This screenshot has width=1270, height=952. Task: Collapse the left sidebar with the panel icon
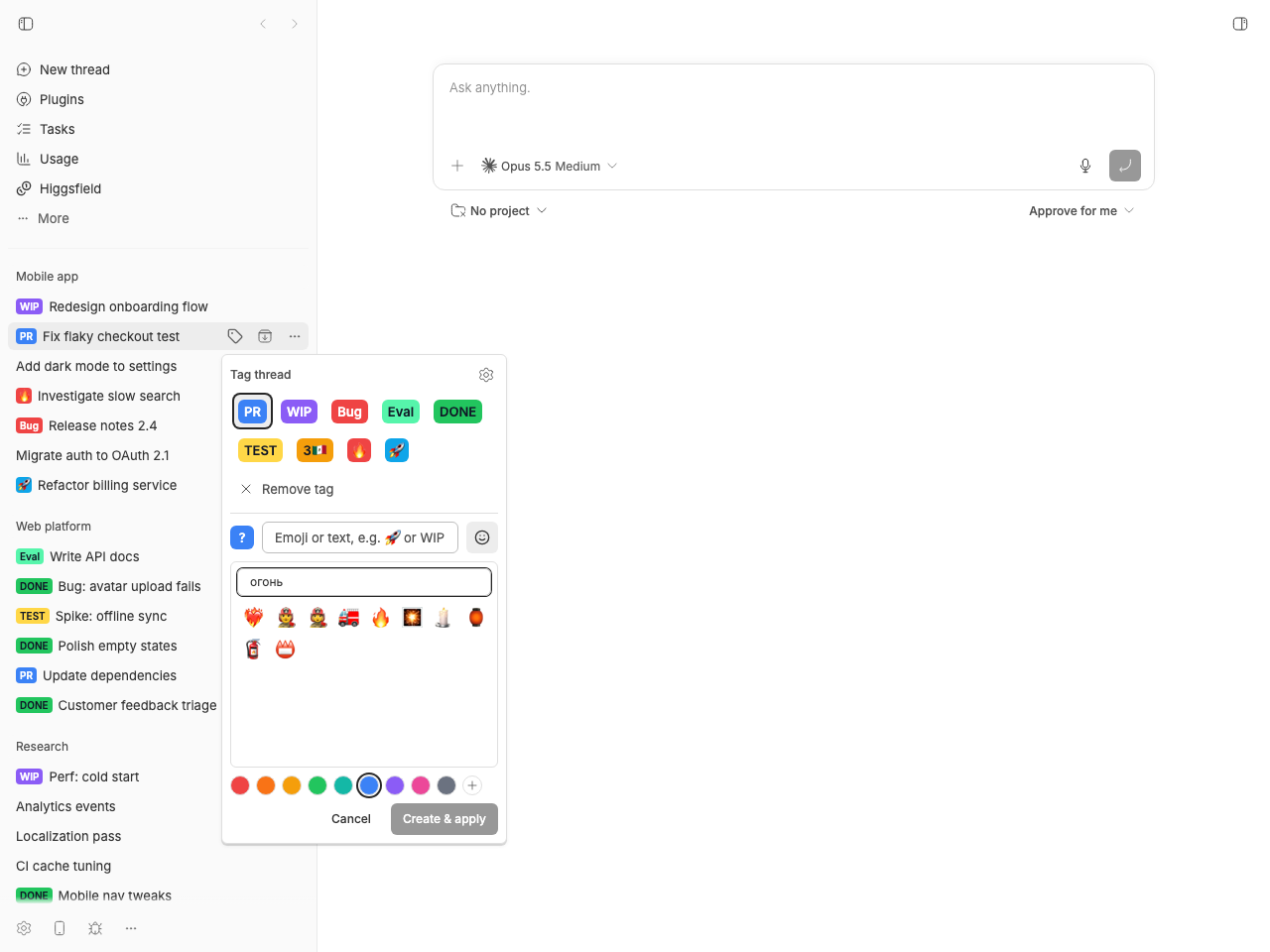pos(26,24)
